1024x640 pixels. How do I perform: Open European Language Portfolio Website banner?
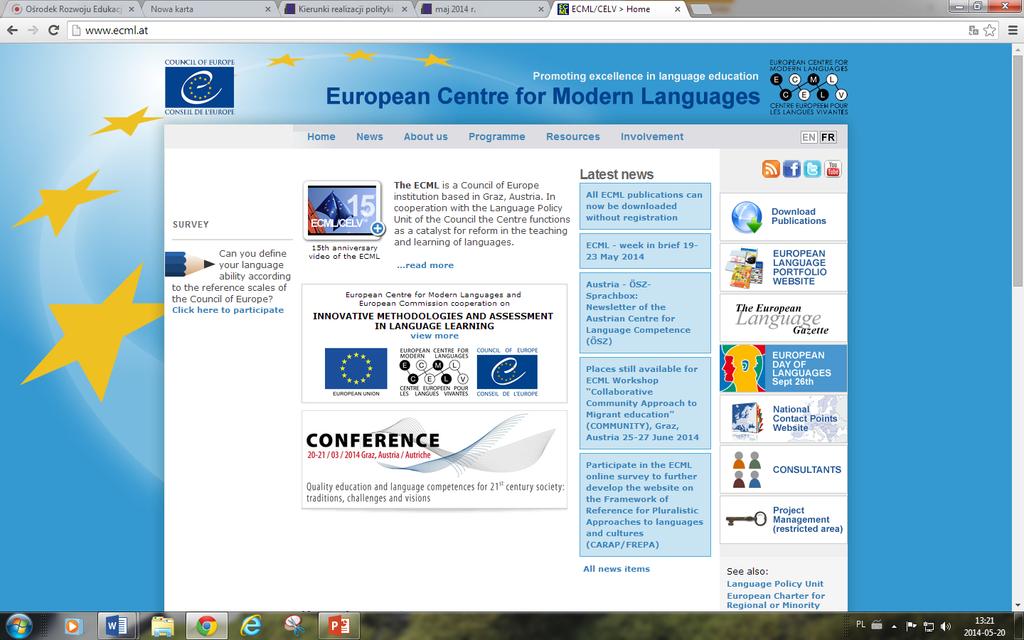[x=784, y=268]
